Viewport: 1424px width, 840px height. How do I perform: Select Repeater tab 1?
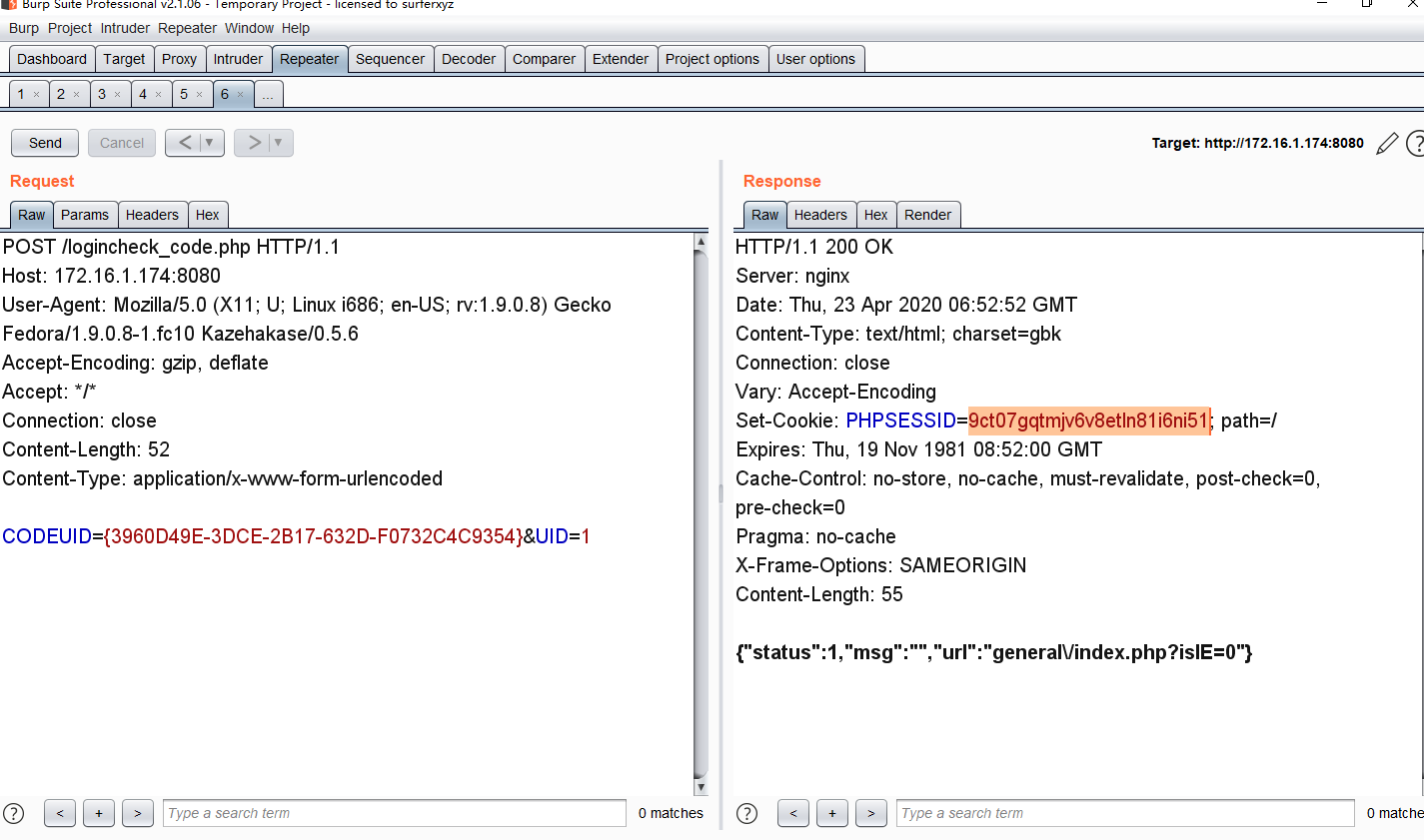[21, 94]
